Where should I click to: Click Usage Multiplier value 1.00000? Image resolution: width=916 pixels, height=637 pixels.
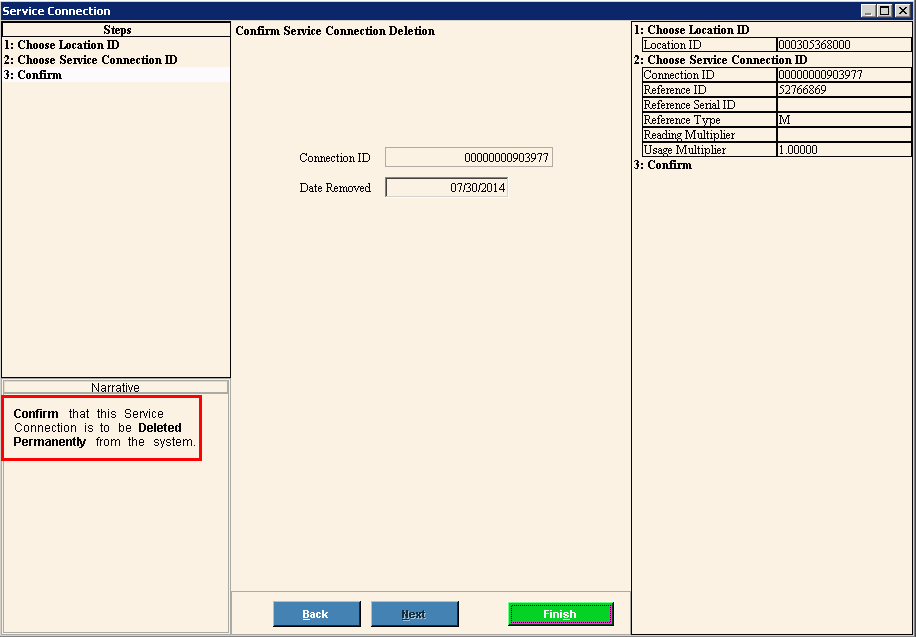(x=844, y=150)
